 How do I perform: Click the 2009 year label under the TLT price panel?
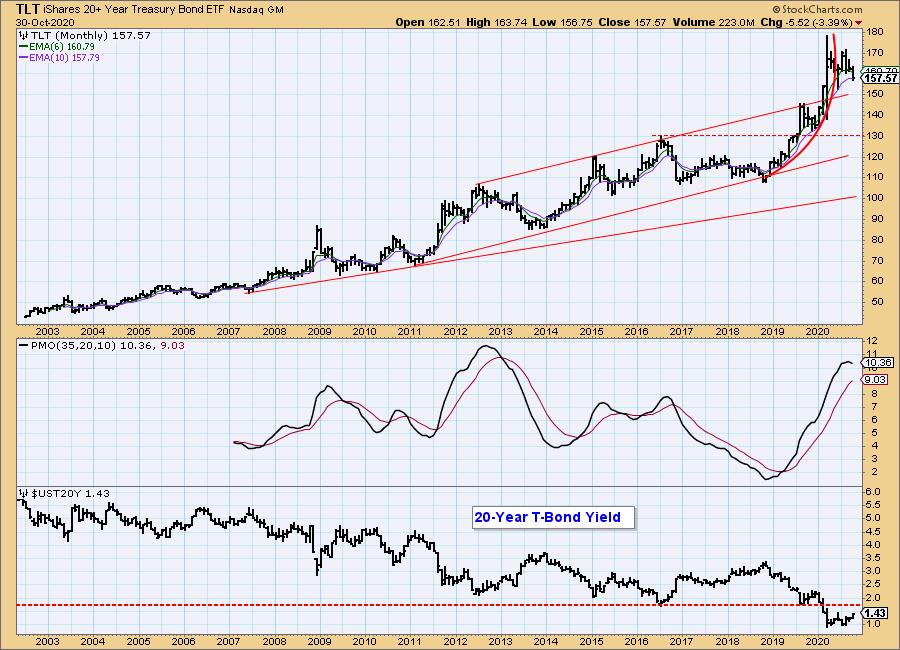pyautogui.click(x=319, y=331)
